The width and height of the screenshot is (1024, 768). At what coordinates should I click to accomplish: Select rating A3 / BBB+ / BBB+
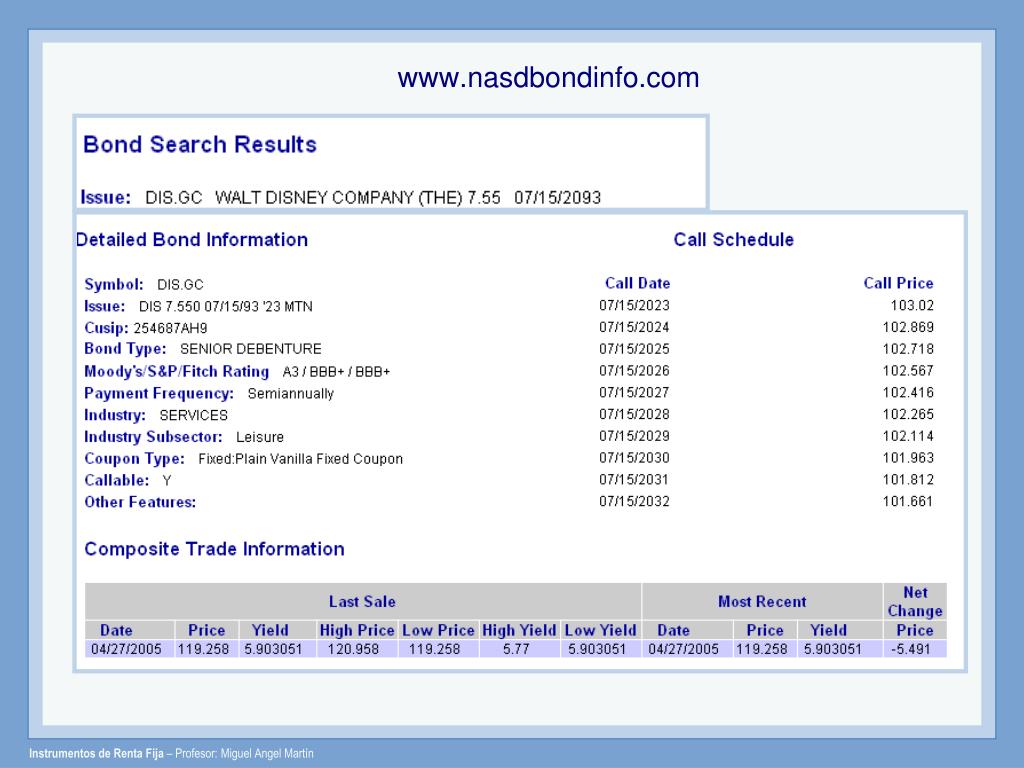pos(336,372)
